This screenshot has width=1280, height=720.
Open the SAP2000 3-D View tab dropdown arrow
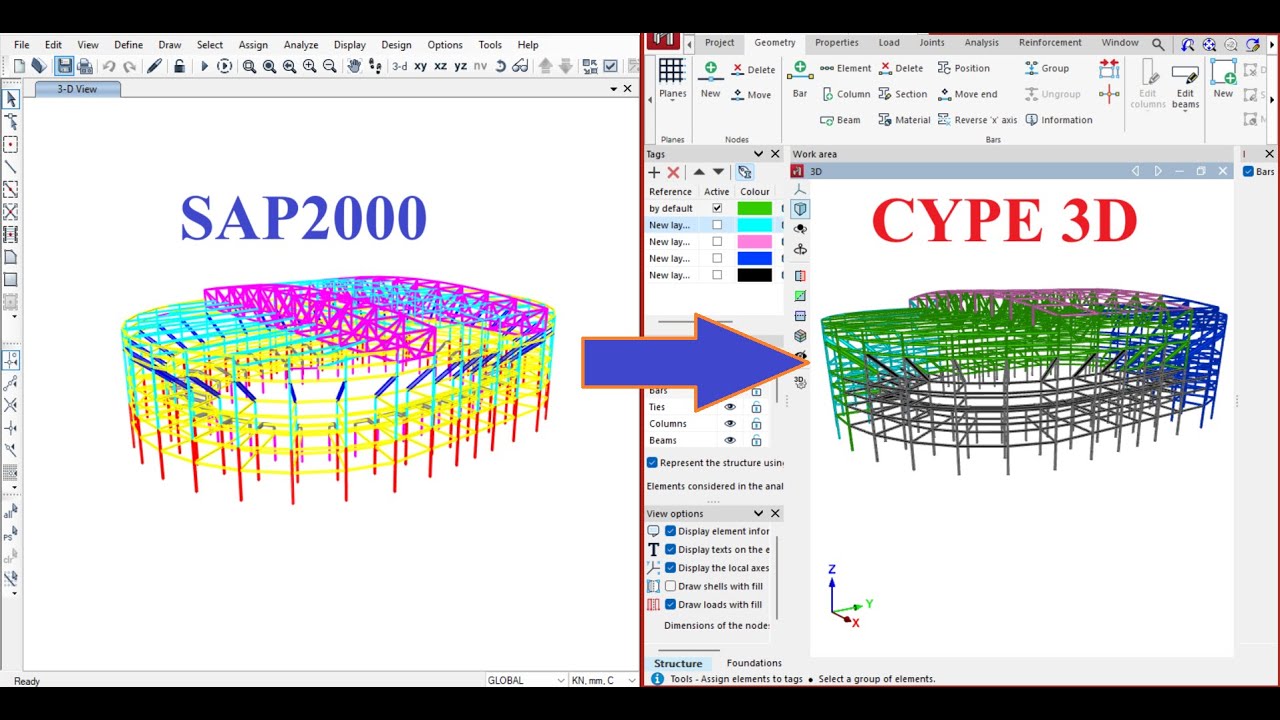click(614, 89)
